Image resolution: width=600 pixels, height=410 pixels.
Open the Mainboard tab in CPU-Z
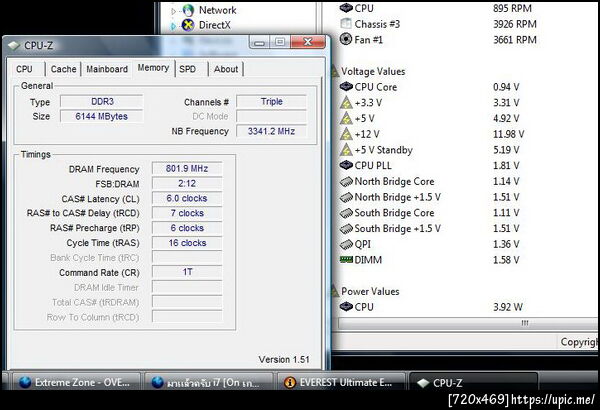(107, 69)
